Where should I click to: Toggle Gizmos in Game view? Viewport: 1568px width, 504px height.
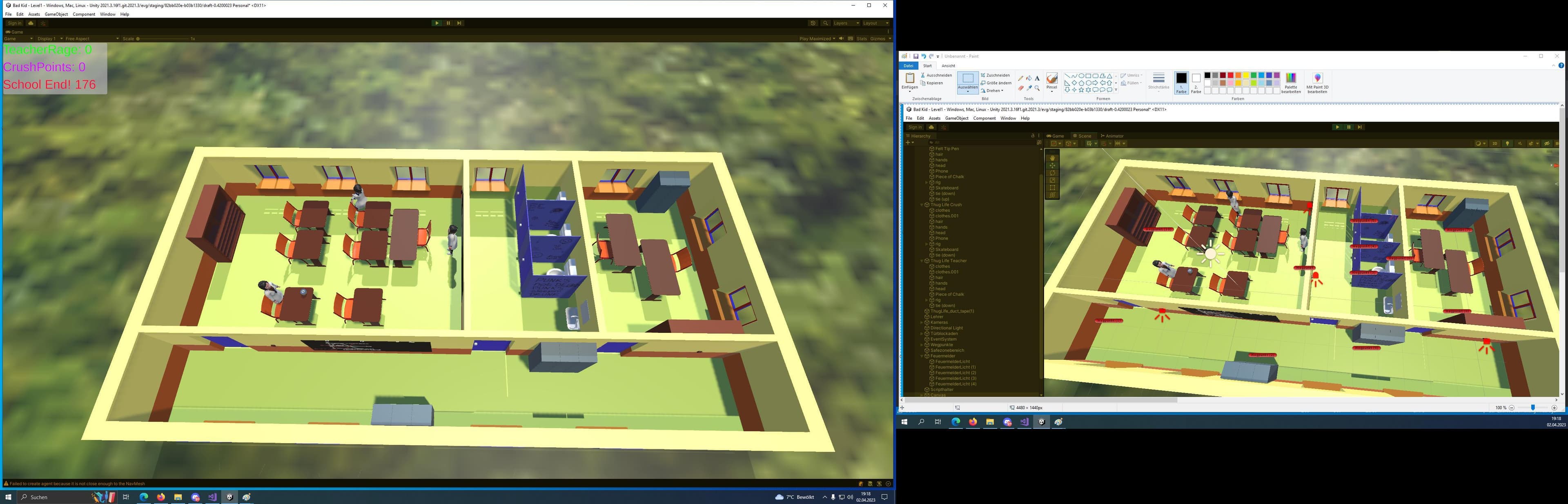878,39
